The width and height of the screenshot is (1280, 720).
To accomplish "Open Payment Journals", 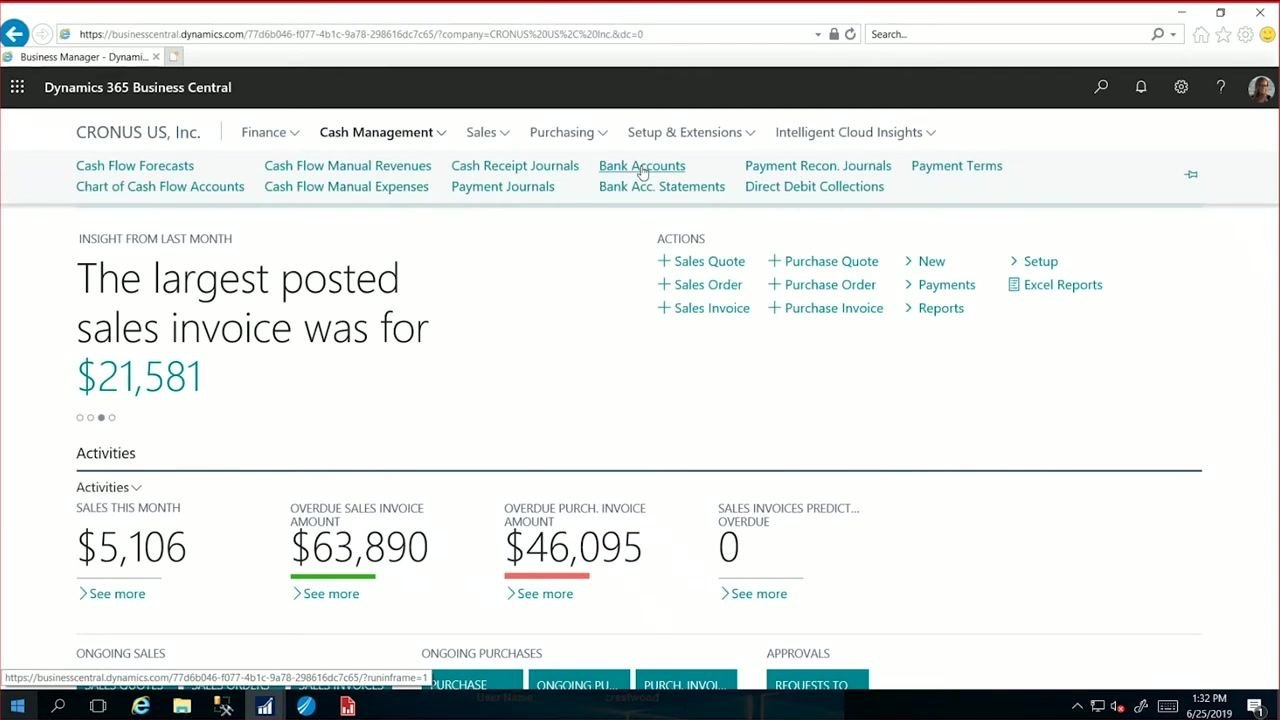I will pos(503,187).
